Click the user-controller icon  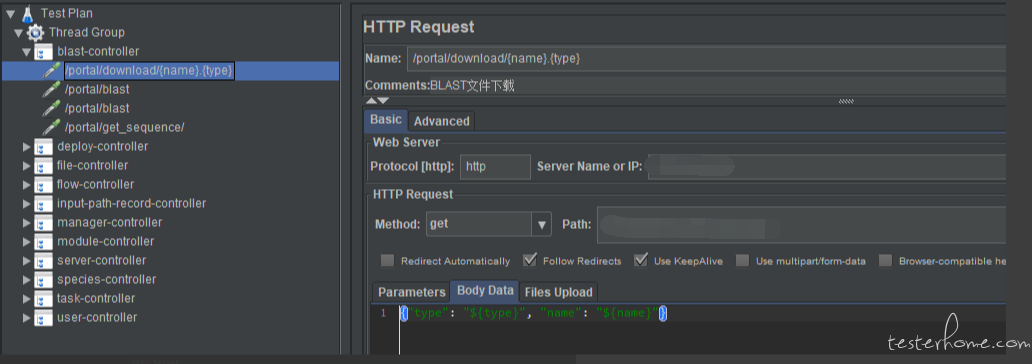click(43, 318)
